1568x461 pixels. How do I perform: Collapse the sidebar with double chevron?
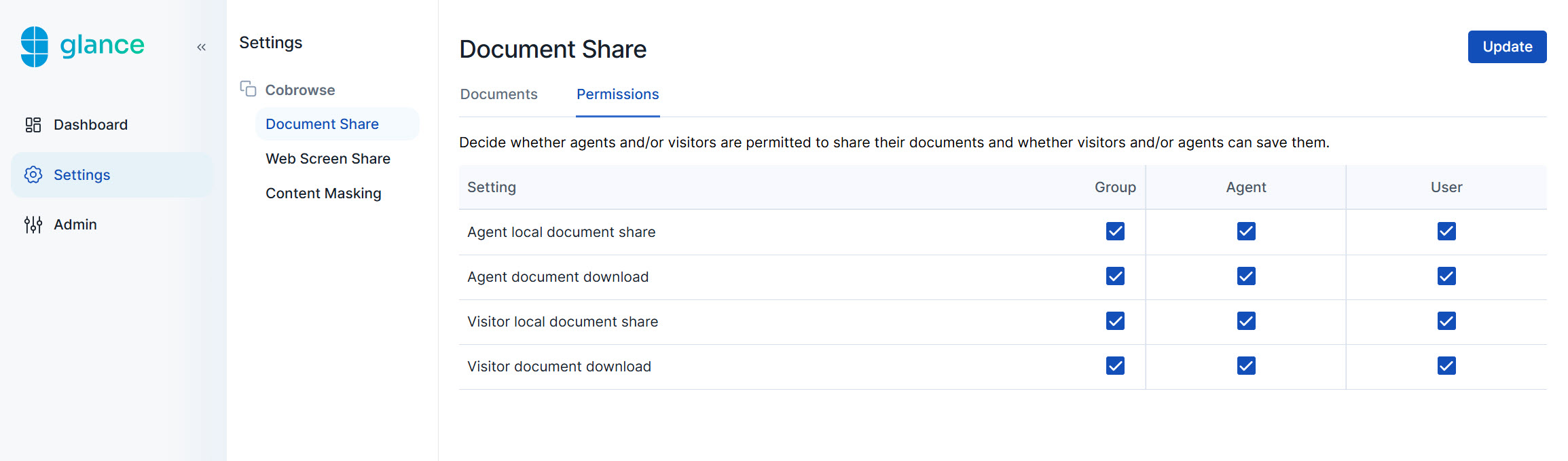click(x=201, y=47)
